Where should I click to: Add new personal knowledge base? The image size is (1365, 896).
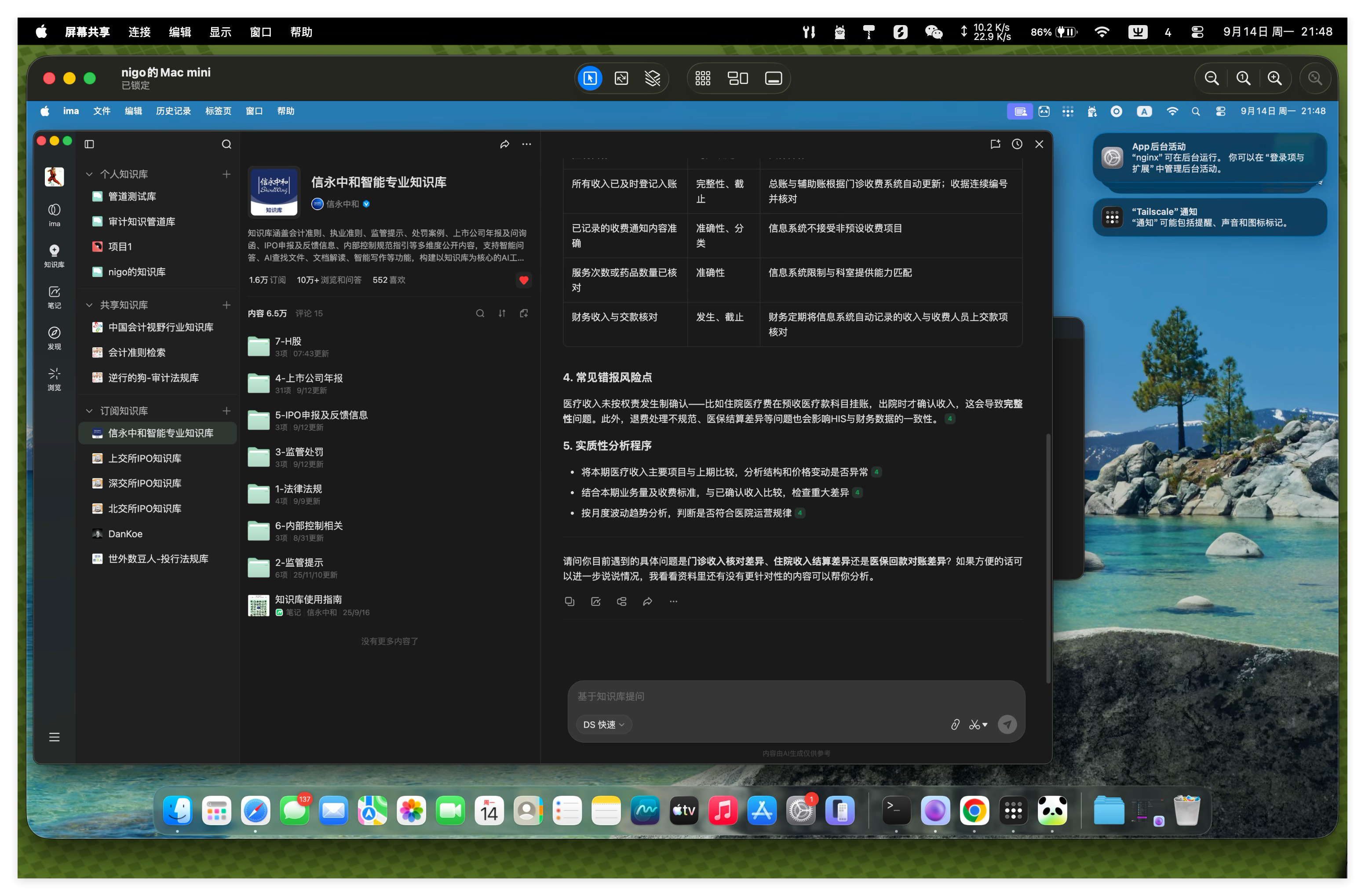point(226,174)
